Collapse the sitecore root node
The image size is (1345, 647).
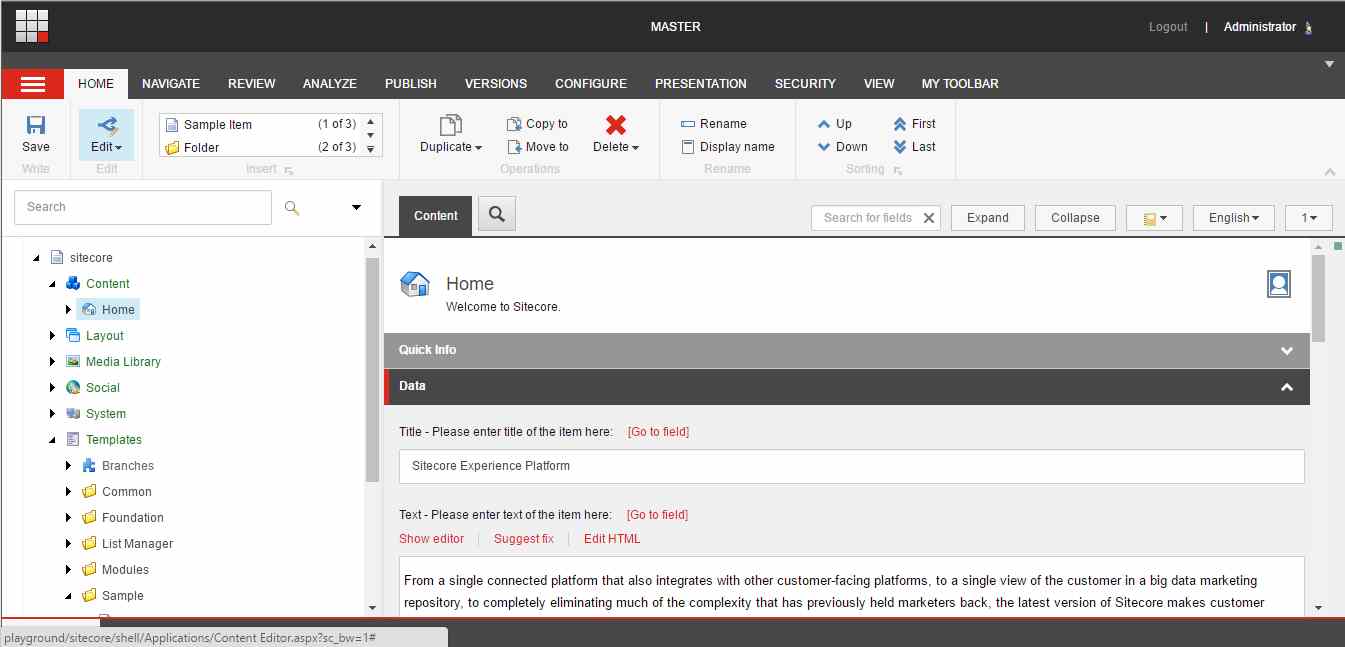click(x=37, y=258)
